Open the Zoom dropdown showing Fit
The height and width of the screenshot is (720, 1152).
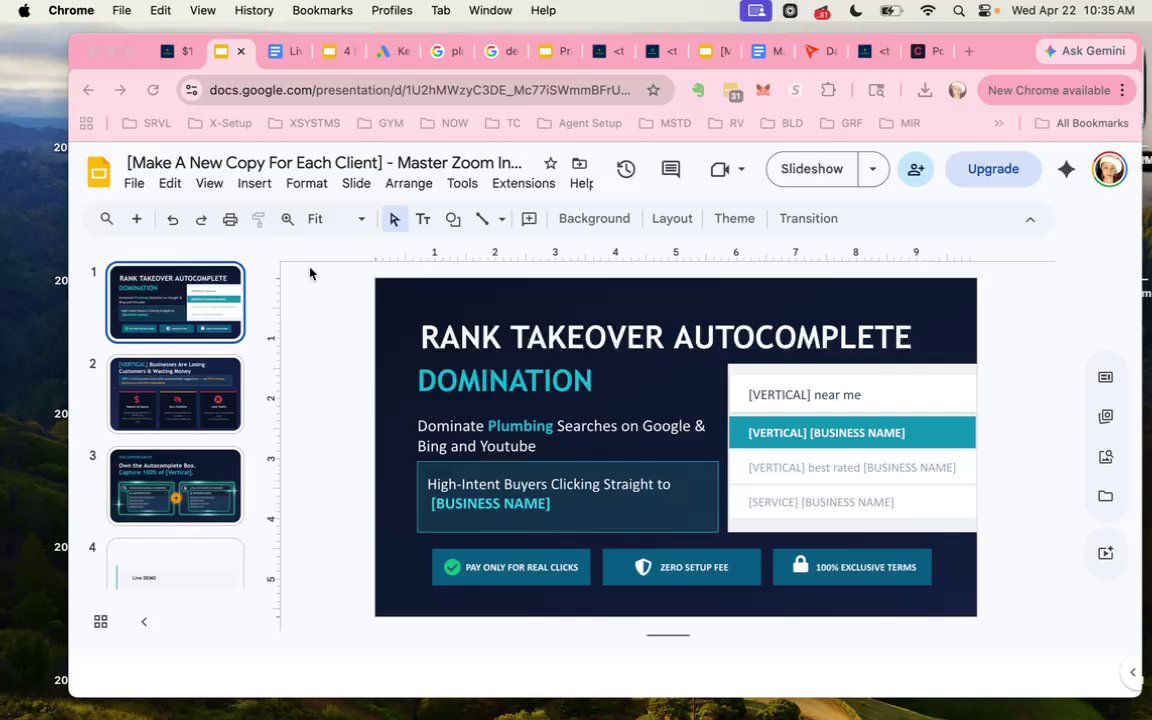336,219
